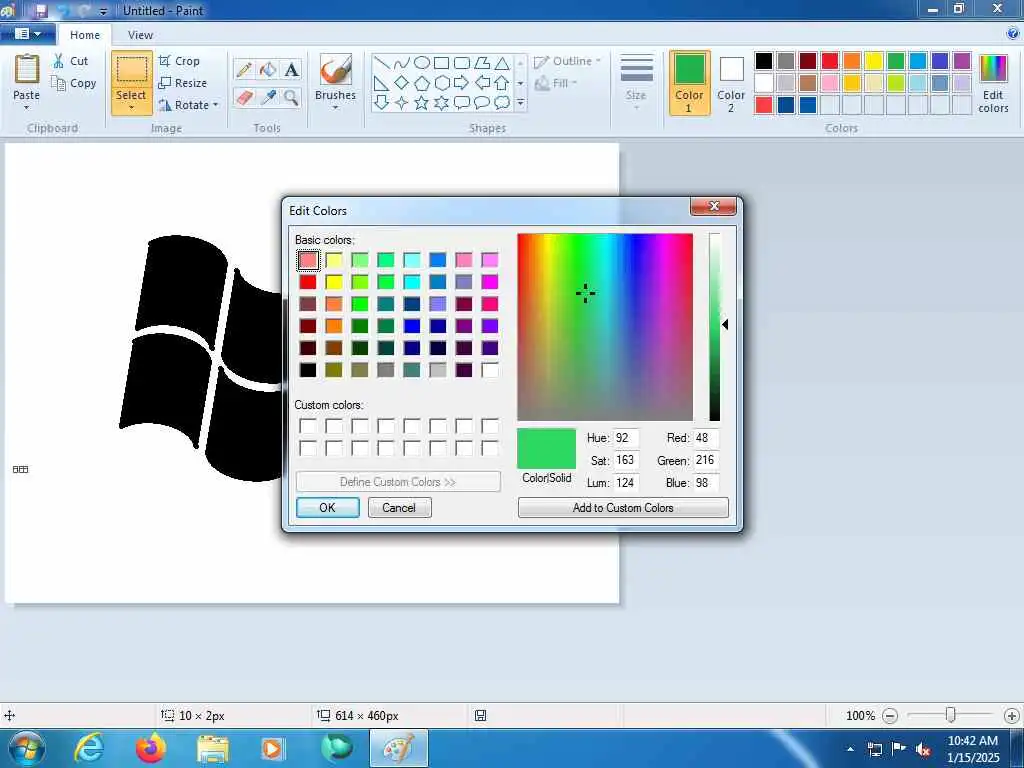Click the Paste clipboard icon
The height and width of the screenshot is (768, 1024).
tap(27, 69)
